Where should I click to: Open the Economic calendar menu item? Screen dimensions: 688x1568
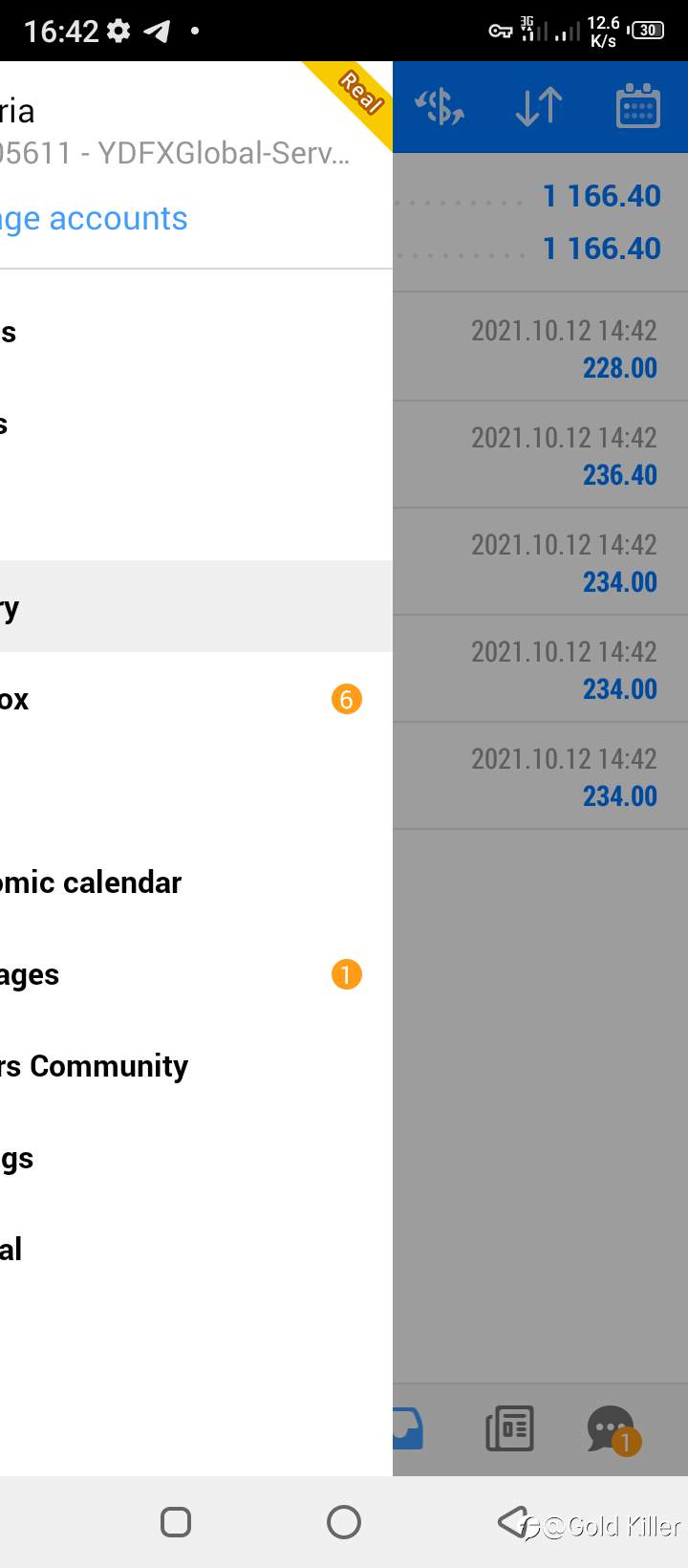coord(196,882)
